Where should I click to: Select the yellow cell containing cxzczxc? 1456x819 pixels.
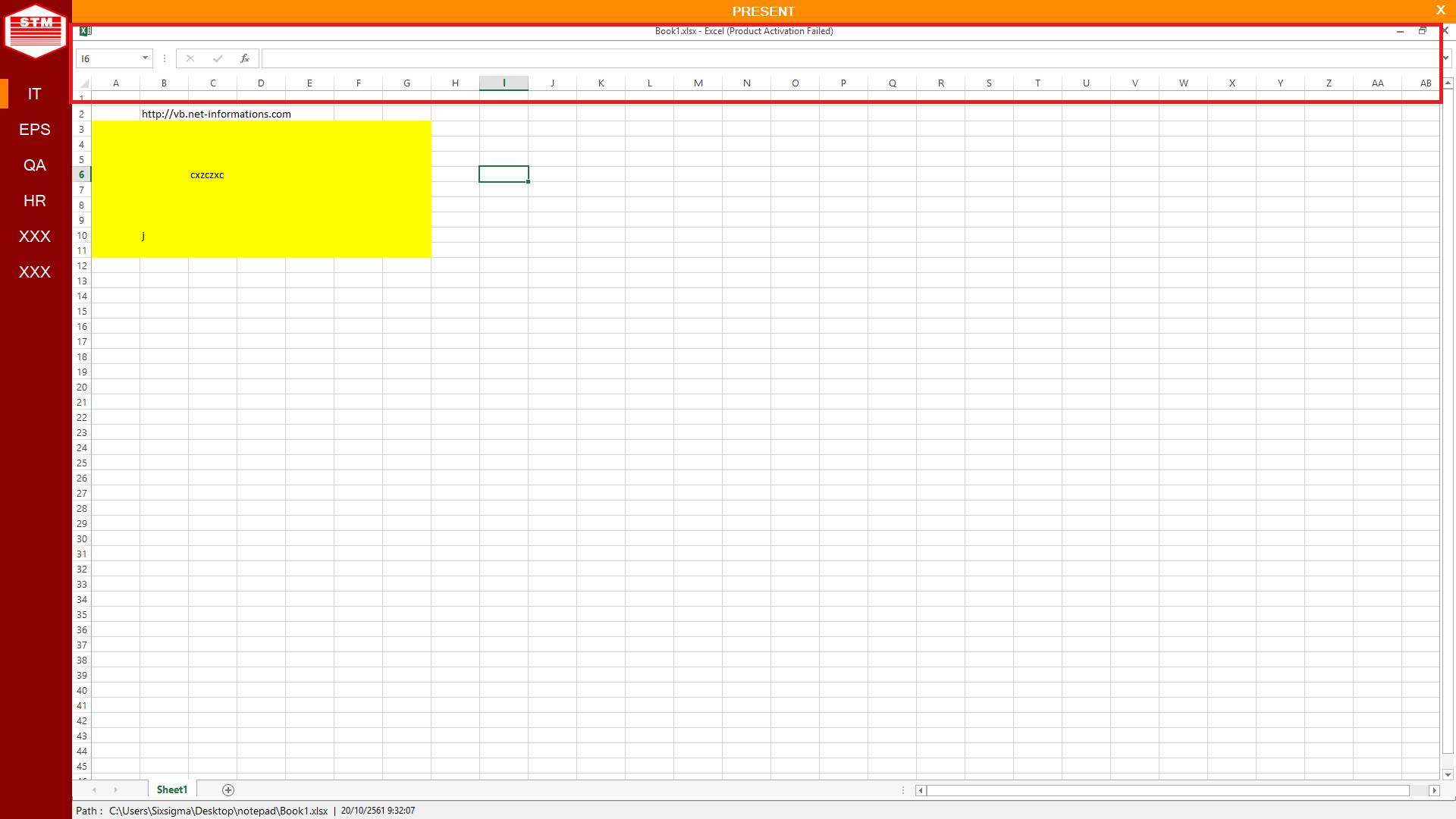(x=206, y=174)
